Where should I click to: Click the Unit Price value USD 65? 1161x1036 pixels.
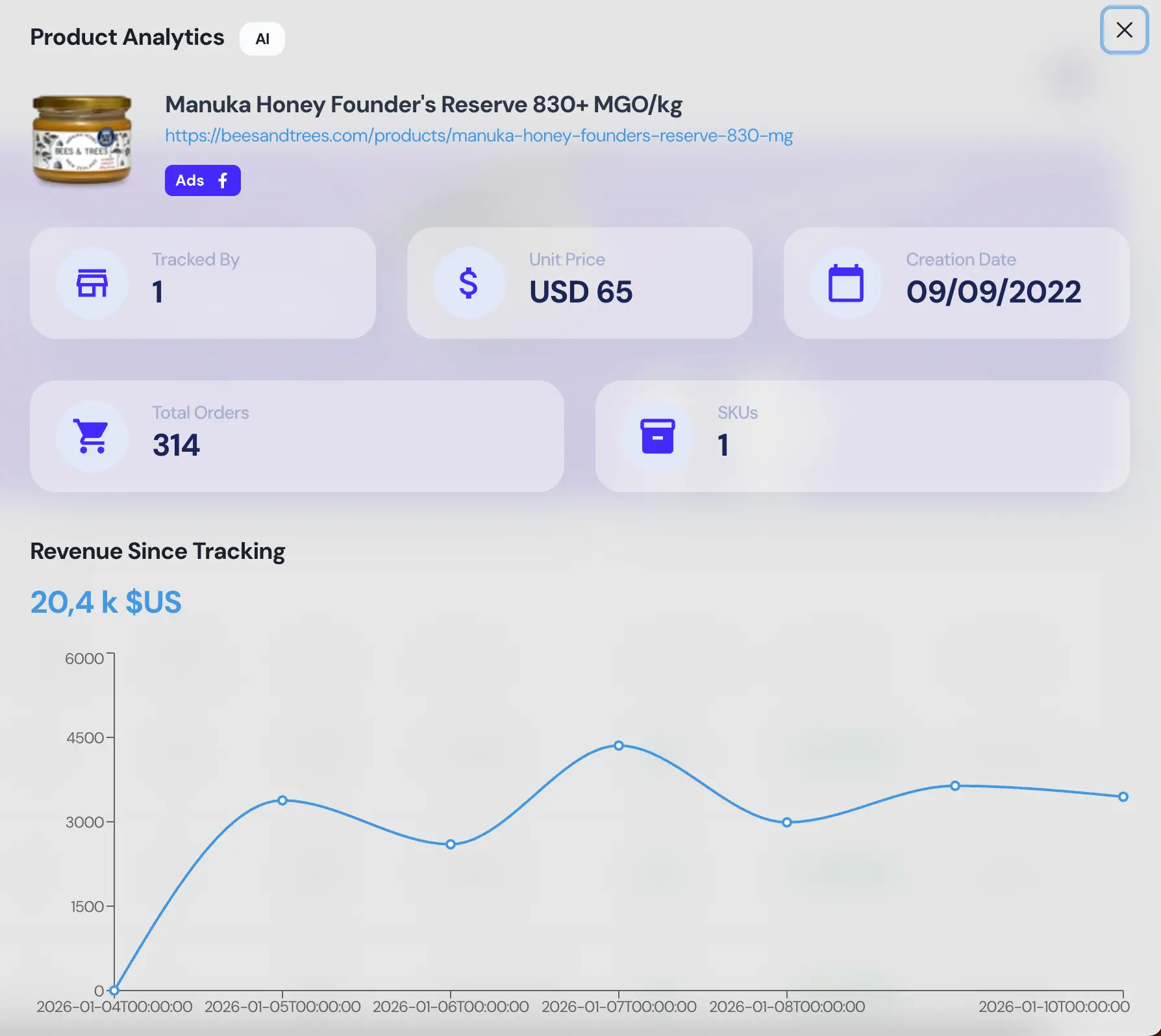581,292
